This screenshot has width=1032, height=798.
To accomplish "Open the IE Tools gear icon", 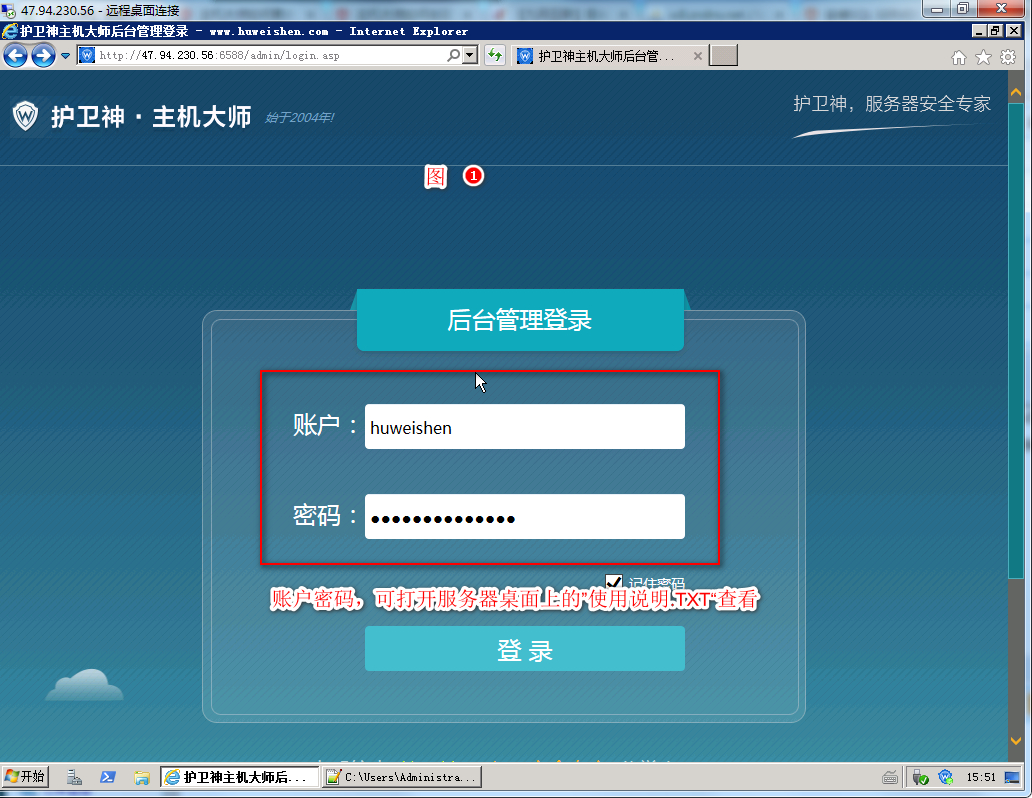I will click(x=1007, y=58).
